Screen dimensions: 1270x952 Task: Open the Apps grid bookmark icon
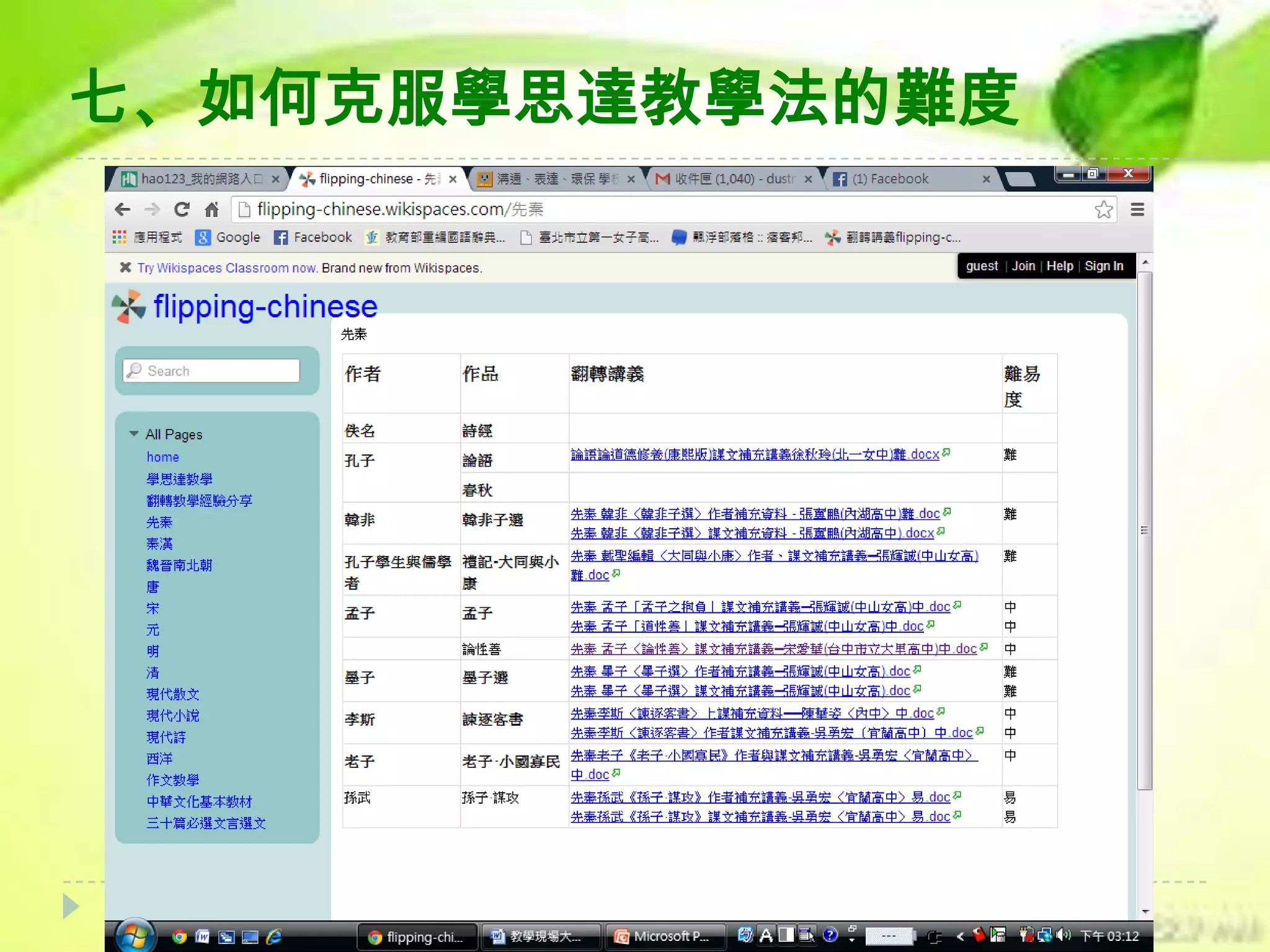tap(119, 237)
